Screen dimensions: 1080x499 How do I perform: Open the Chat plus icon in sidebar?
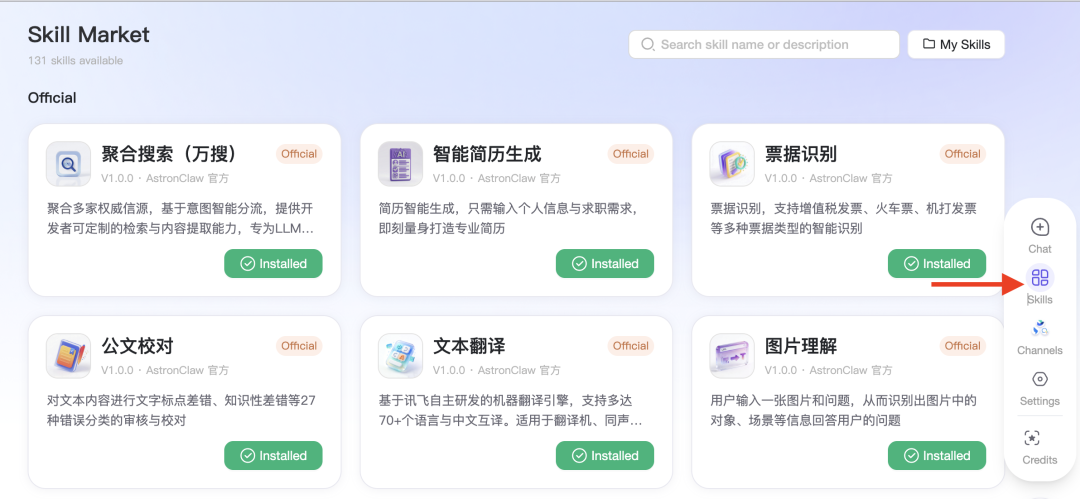[1040, 227]
